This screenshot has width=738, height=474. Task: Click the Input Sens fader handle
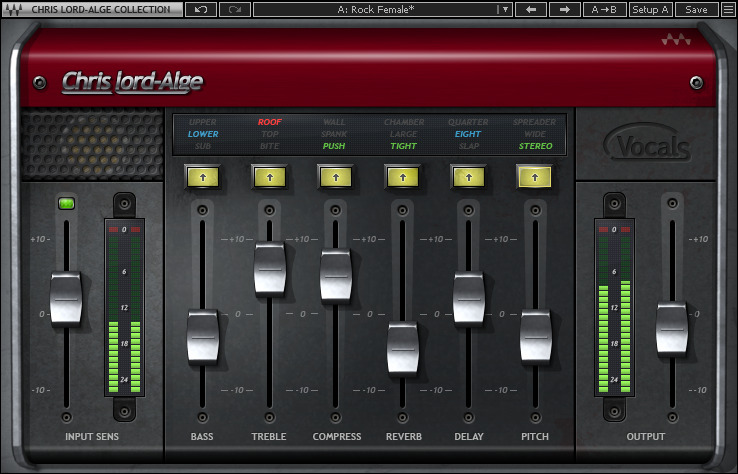(x=66, y=298)
